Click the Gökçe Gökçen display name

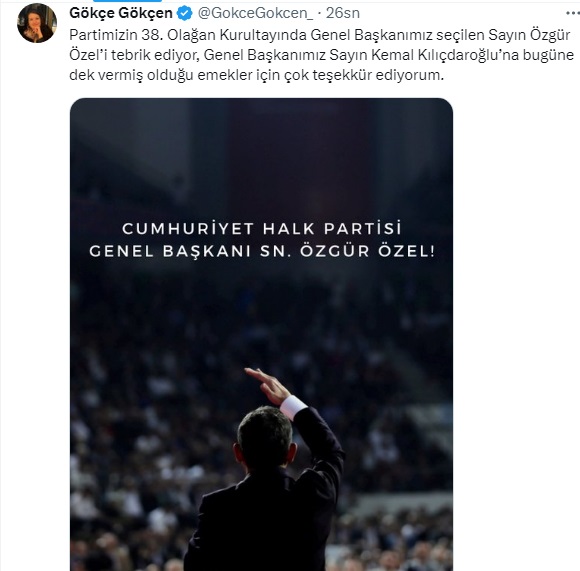pyautogui.click(x=121, y=13)
